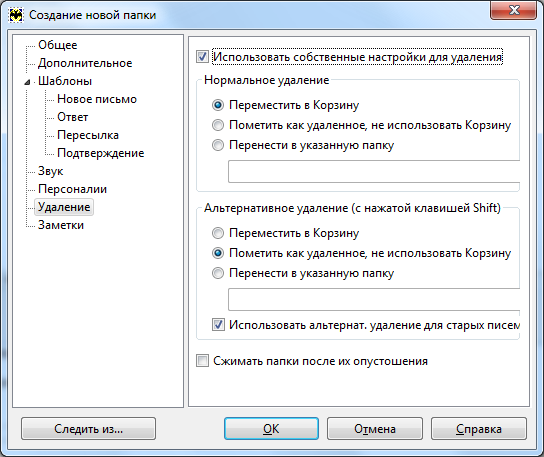
Task: Select alternative Перенести в указанную папку radio
Action: tap(218, 273)
